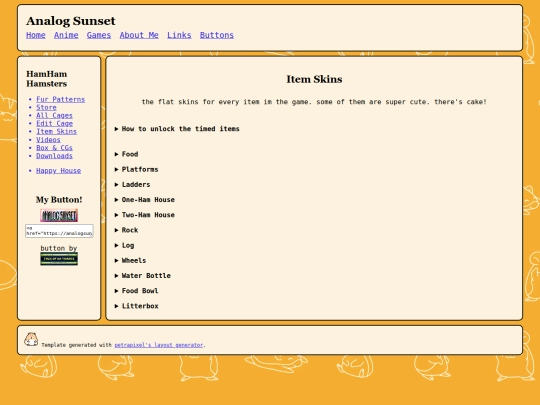
Task: Open the Games nav link
Action: click(x=99, y=35)
